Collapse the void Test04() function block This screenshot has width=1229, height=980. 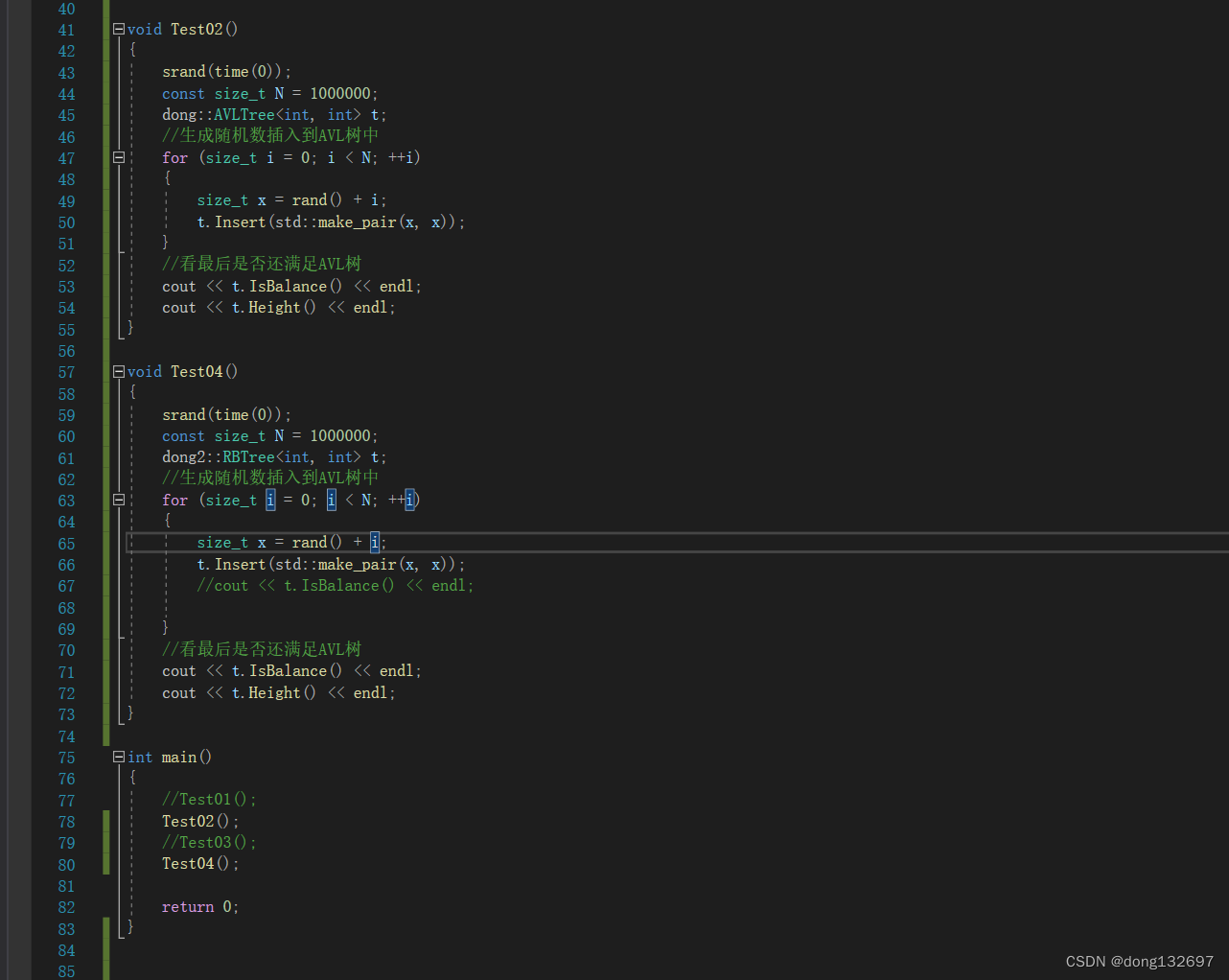(119, 372)
